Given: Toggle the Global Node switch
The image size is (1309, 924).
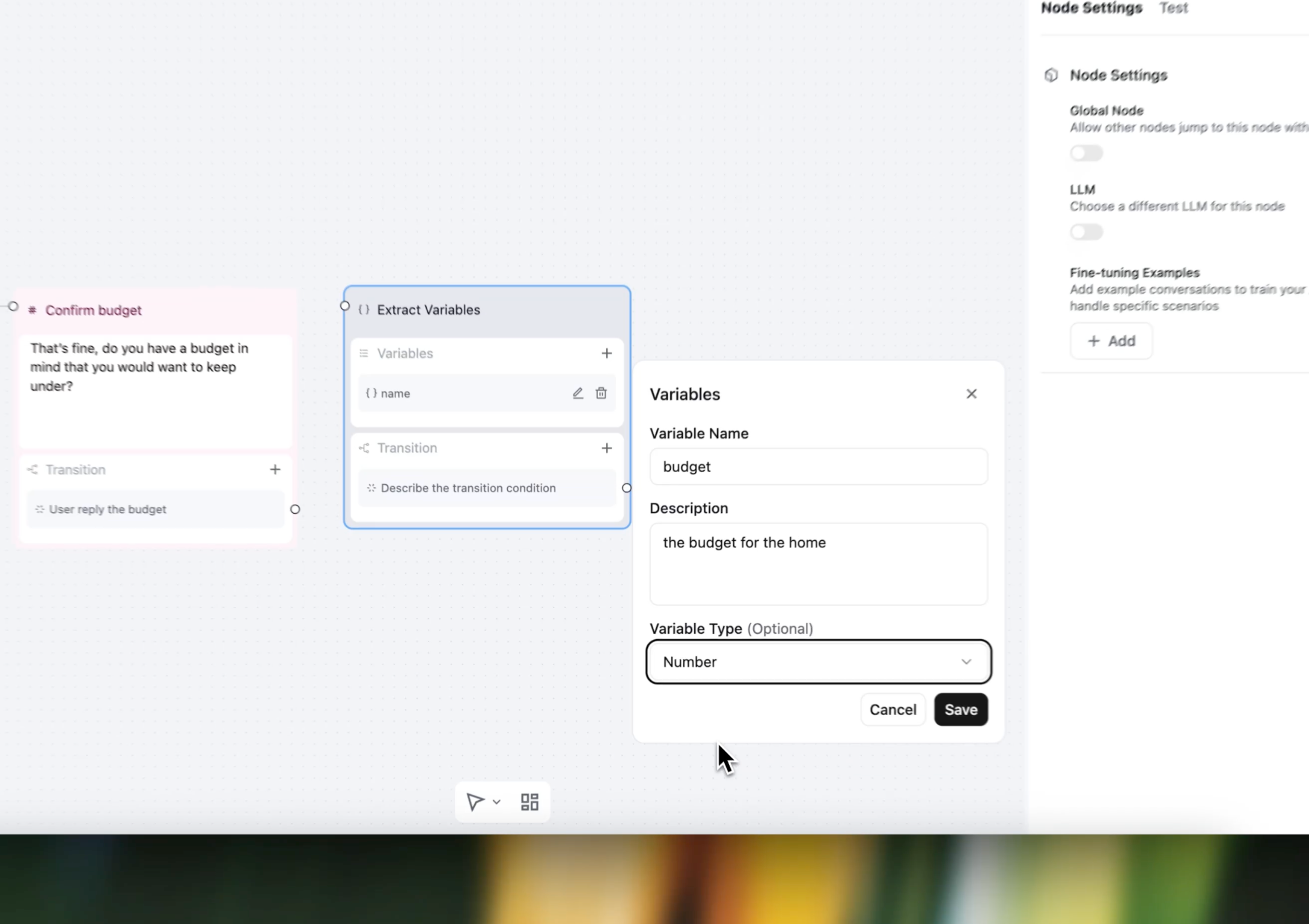Looking at the screenshot, I should click(1086, 153).
